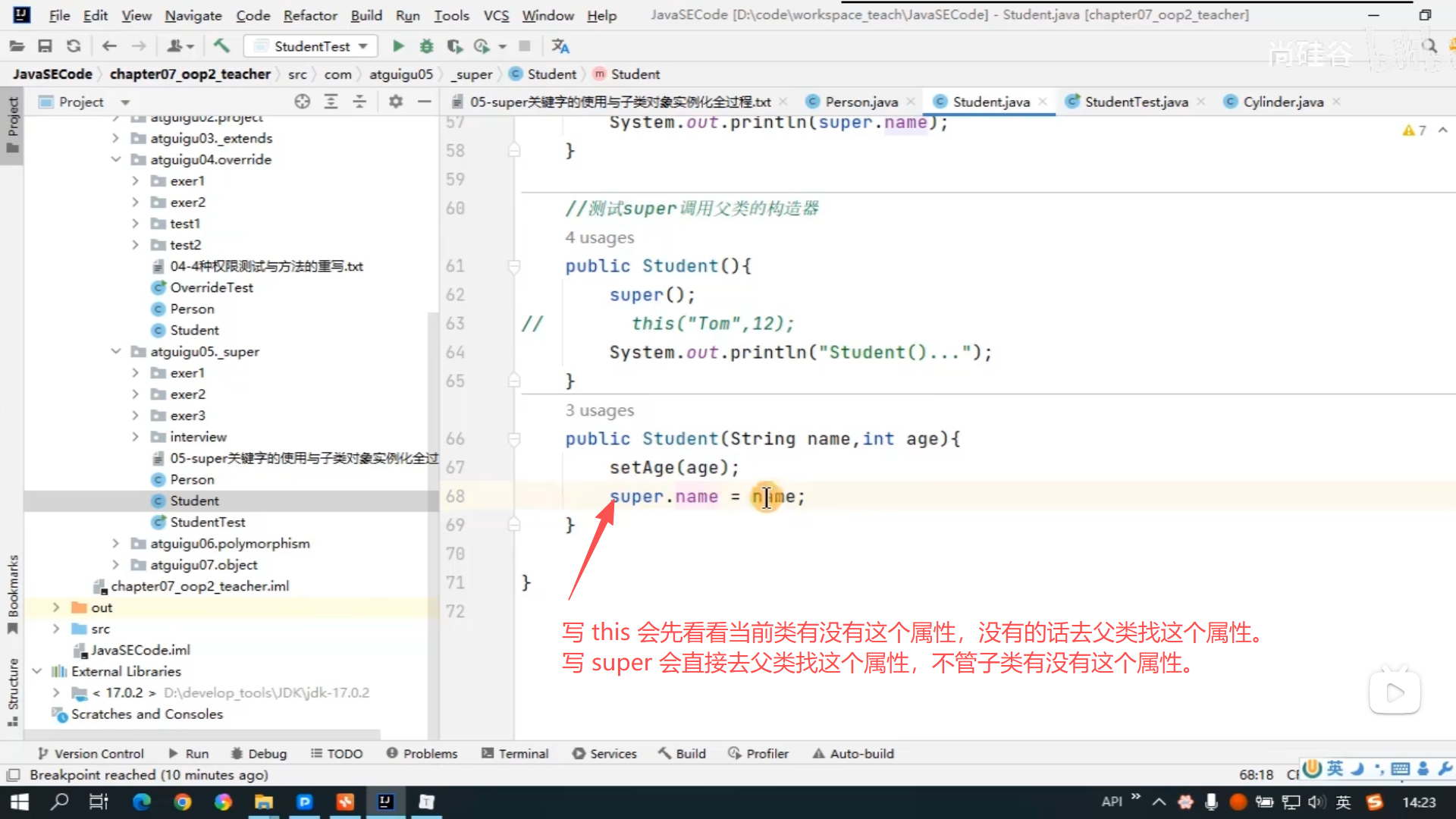The width and height of the screenshot is (1456, 819).
Task: Collapse the atguigu04.override package
Action: coord(115,159)
